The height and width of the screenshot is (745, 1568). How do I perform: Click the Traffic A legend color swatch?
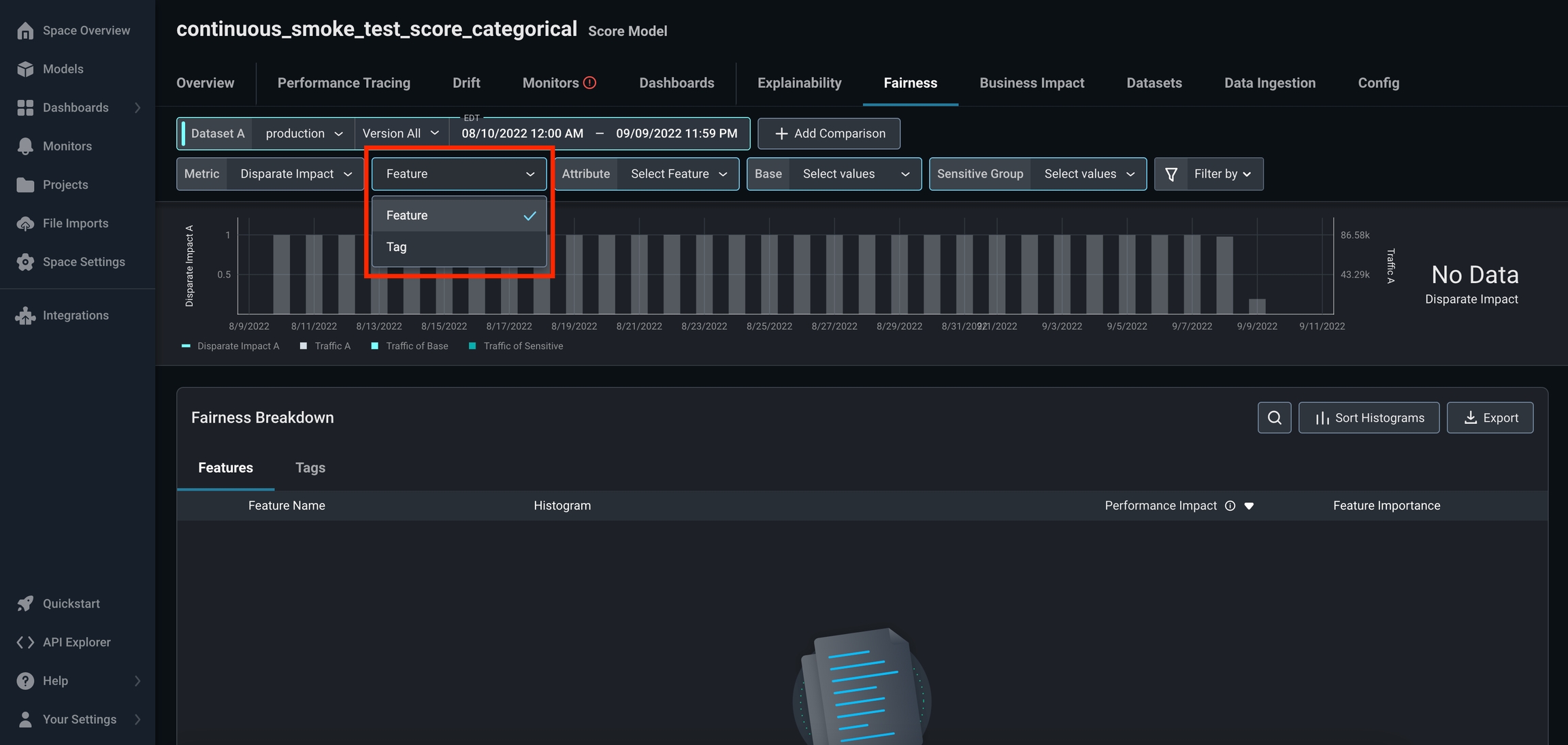click(304, 346)
